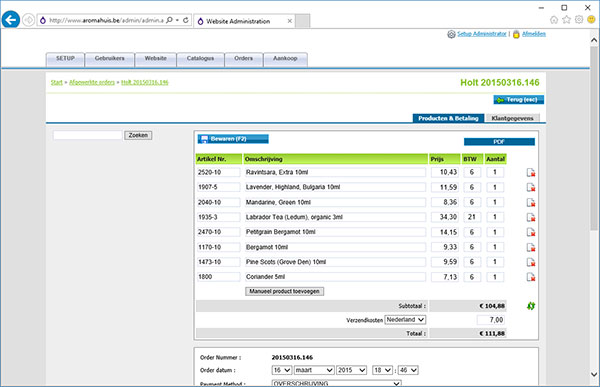
Task: Remove the Labrador Tea (Ledum) line
Action: tap(531, 217)
